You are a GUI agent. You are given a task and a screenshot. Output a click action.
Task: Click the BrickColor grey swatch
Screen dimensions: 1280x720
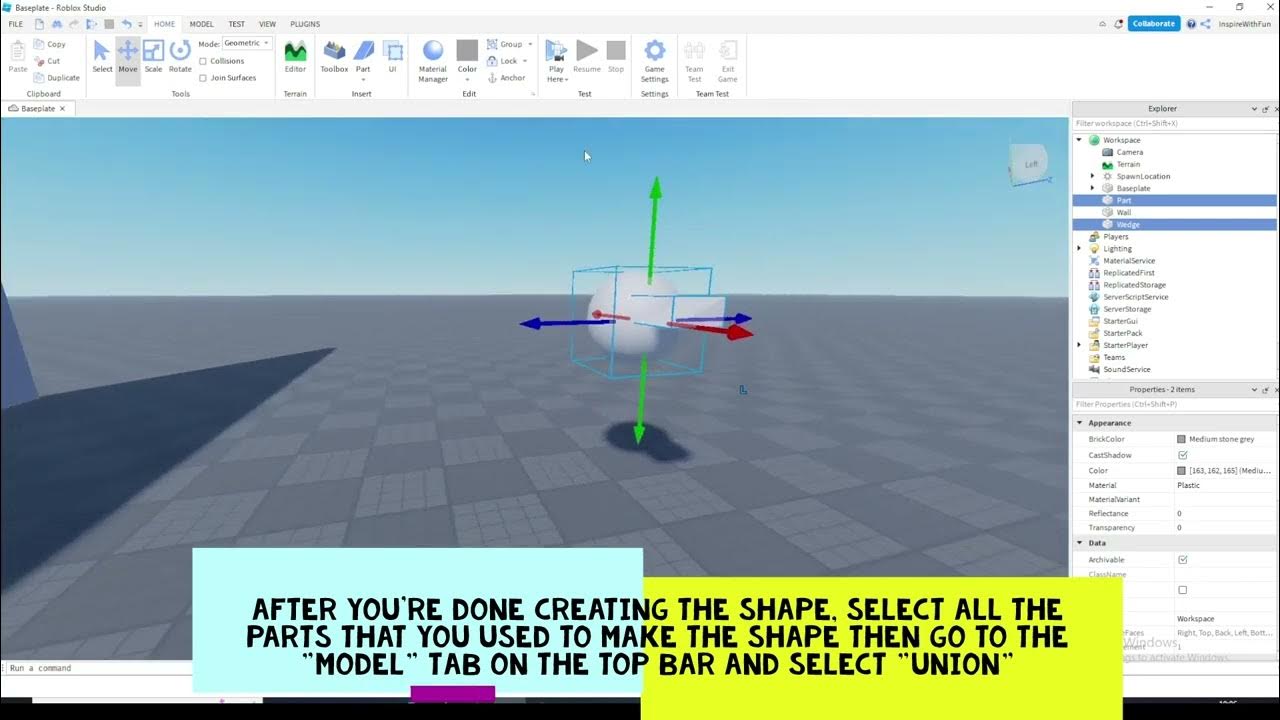[x=1182, y=439]
